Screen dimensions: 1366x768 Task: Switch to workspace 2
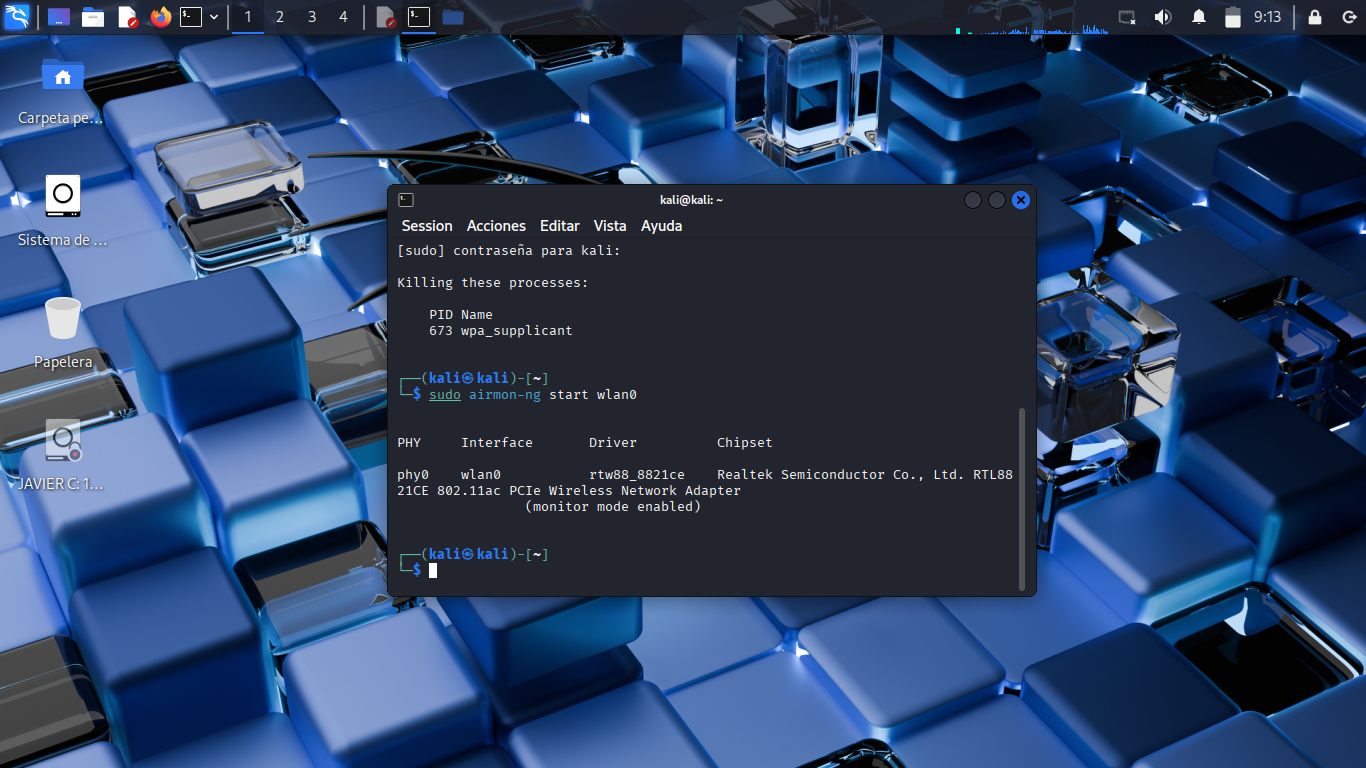(280, 17)
